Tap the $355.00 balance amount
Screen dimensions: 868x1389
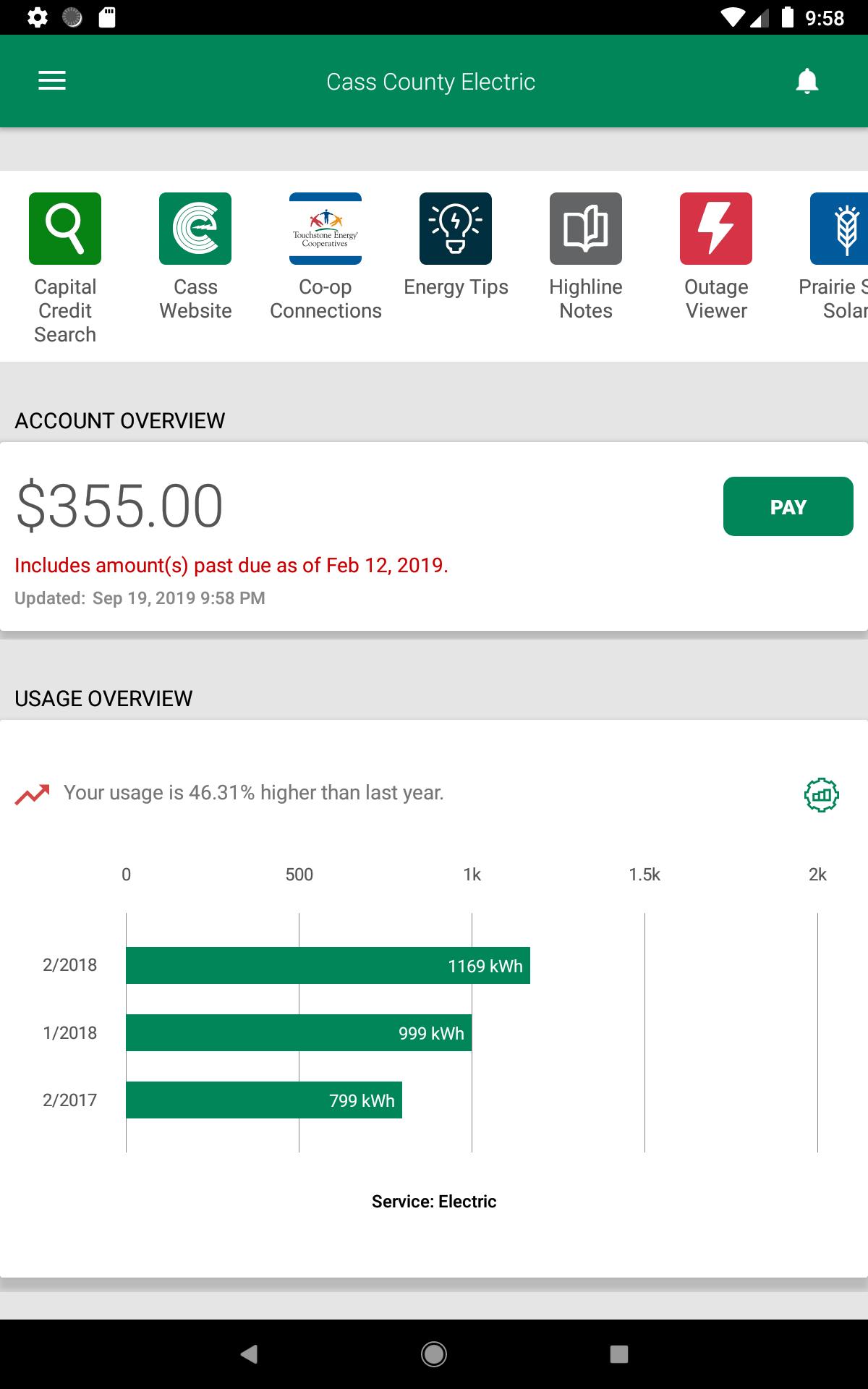[119, 506]
